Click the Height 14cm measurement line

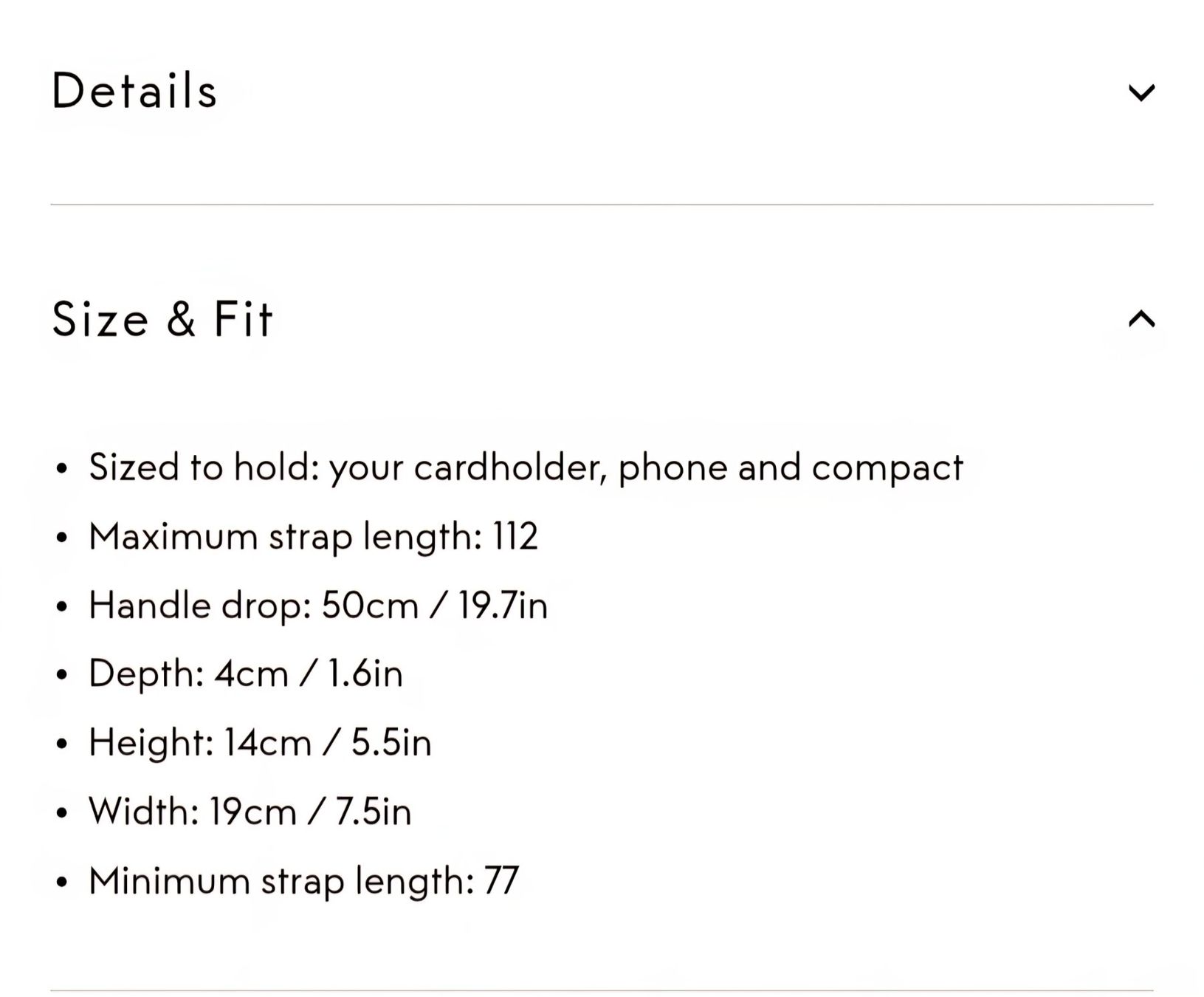260,742
